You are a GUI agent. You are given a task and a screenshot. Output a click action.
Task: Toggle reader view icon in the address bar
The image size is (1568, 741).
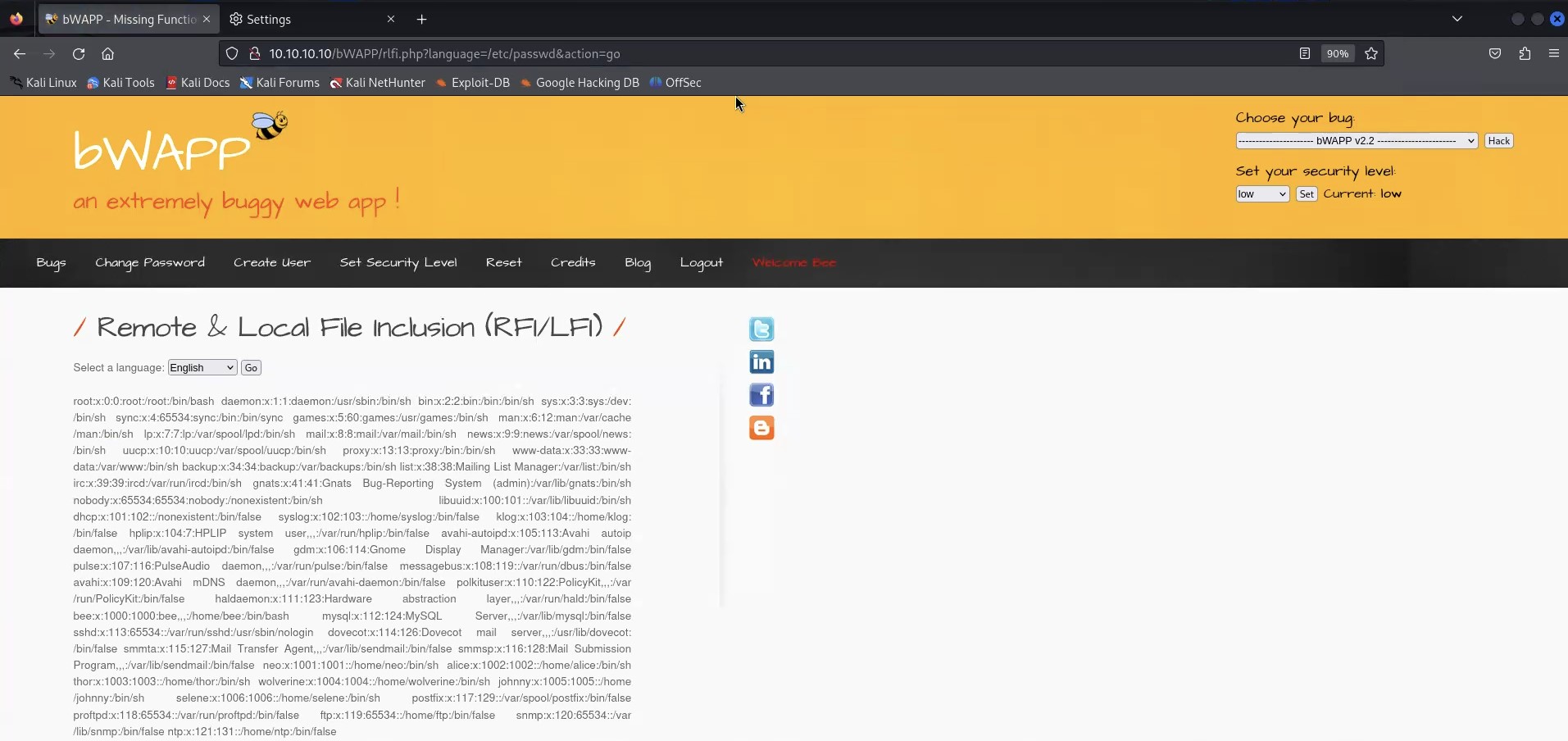point(1305,53)
